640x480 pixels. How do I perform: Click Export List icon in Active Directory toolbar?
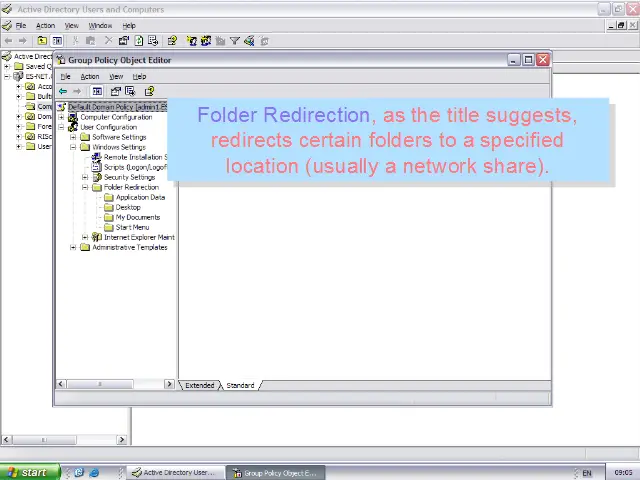pos(153,41)
